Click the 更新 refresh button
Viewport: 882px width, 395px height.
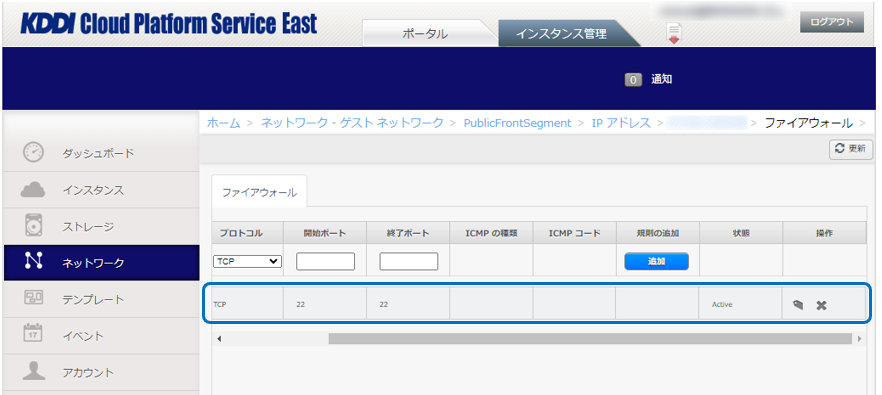pos(850,149)
